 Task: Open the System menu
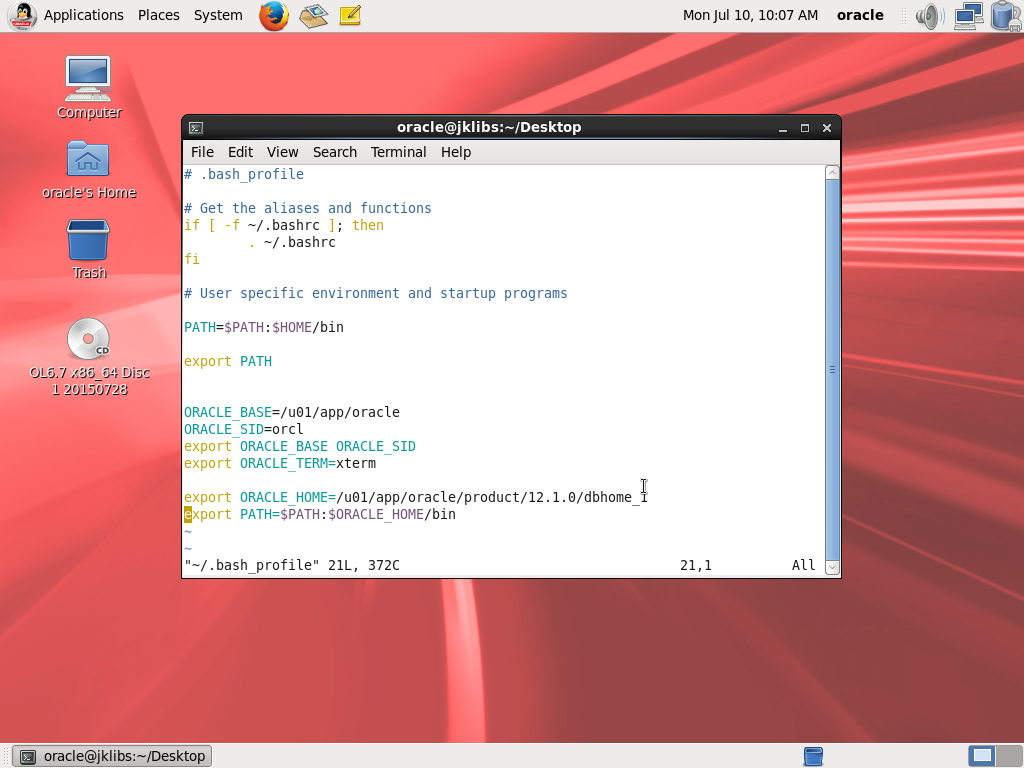pos(218,15)
